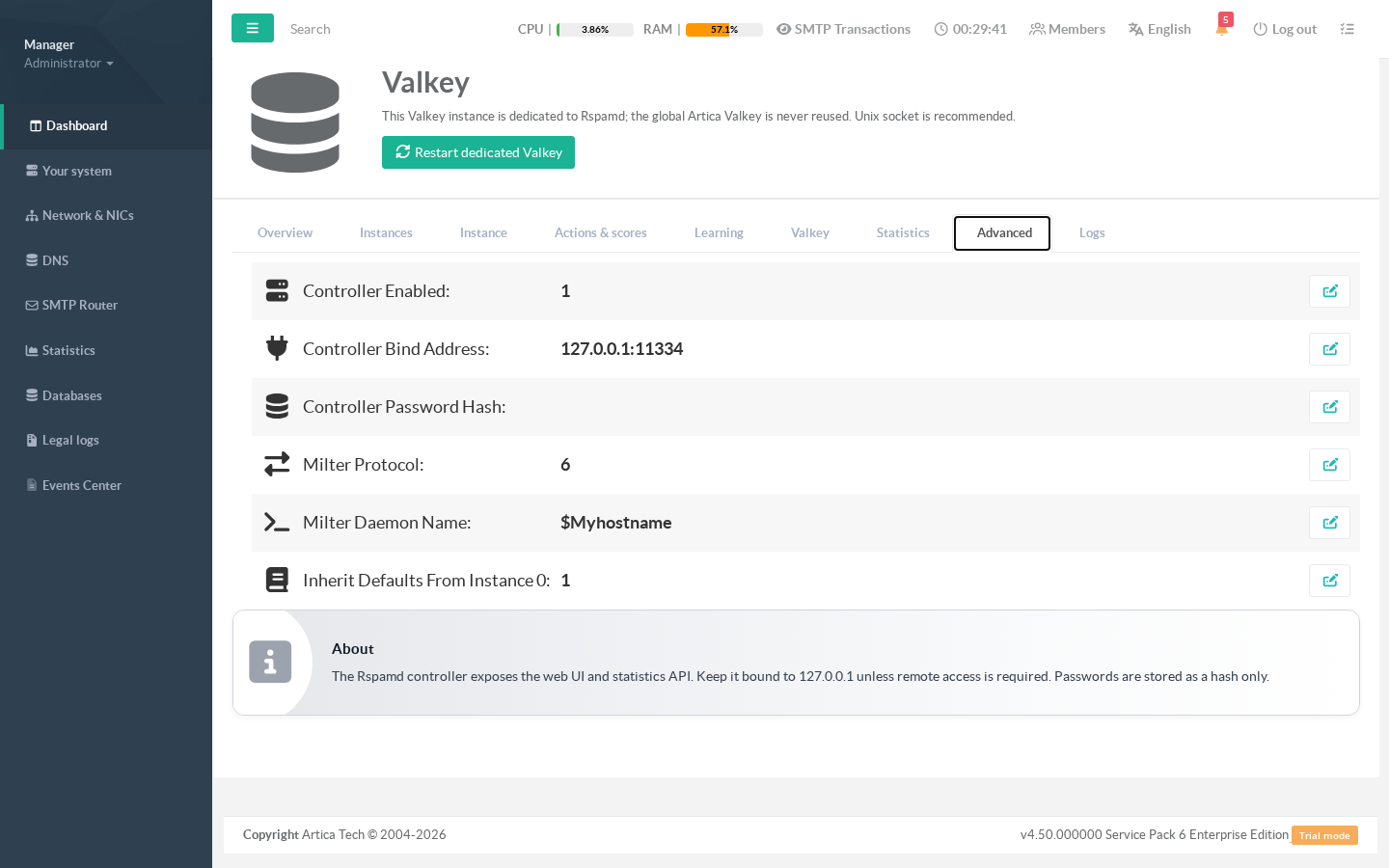Screen dimensions: 1389x868
Task: Click the Milter Protocol value 6
Action: click(565, 465)
